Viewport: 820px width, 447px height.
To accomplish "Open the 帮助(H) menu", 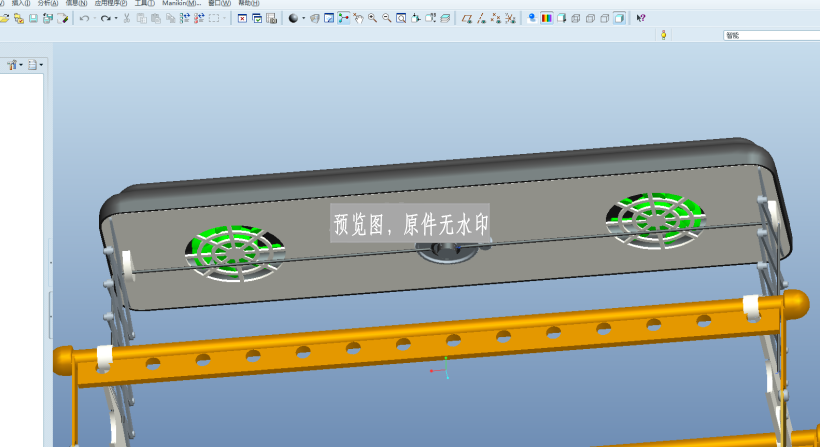I will (x=249, y=3).
